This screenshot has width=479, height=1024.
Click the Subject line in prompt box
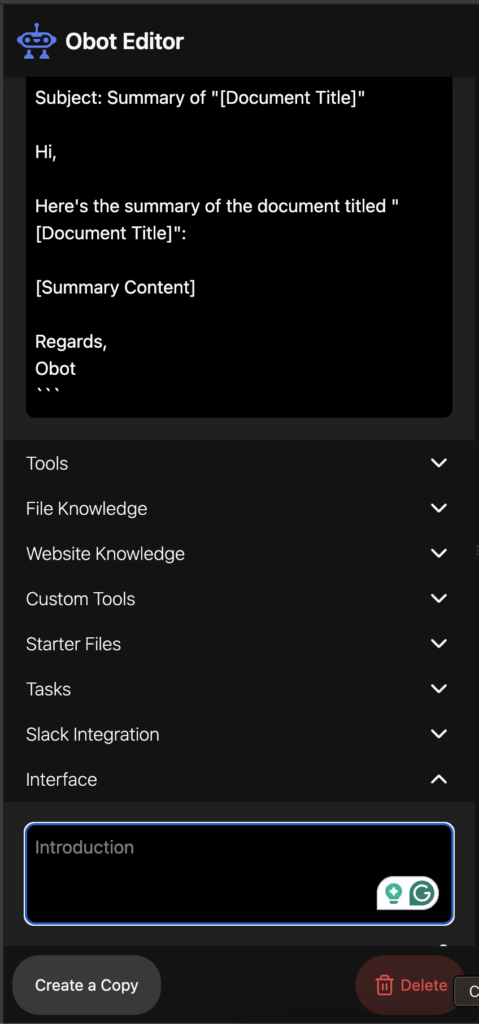click(x=200, y=98)
